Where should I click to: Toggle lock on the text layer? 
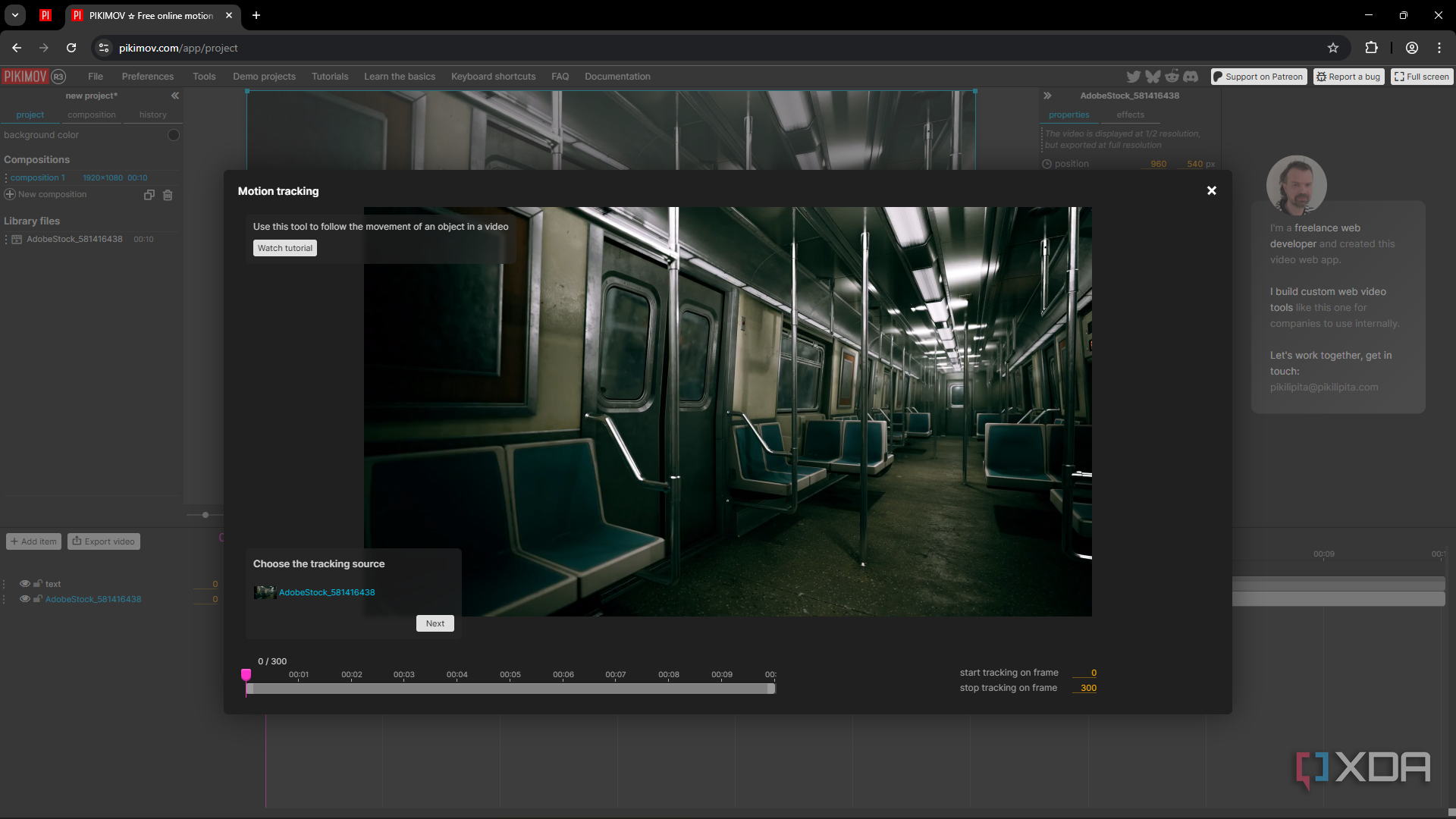37,584
